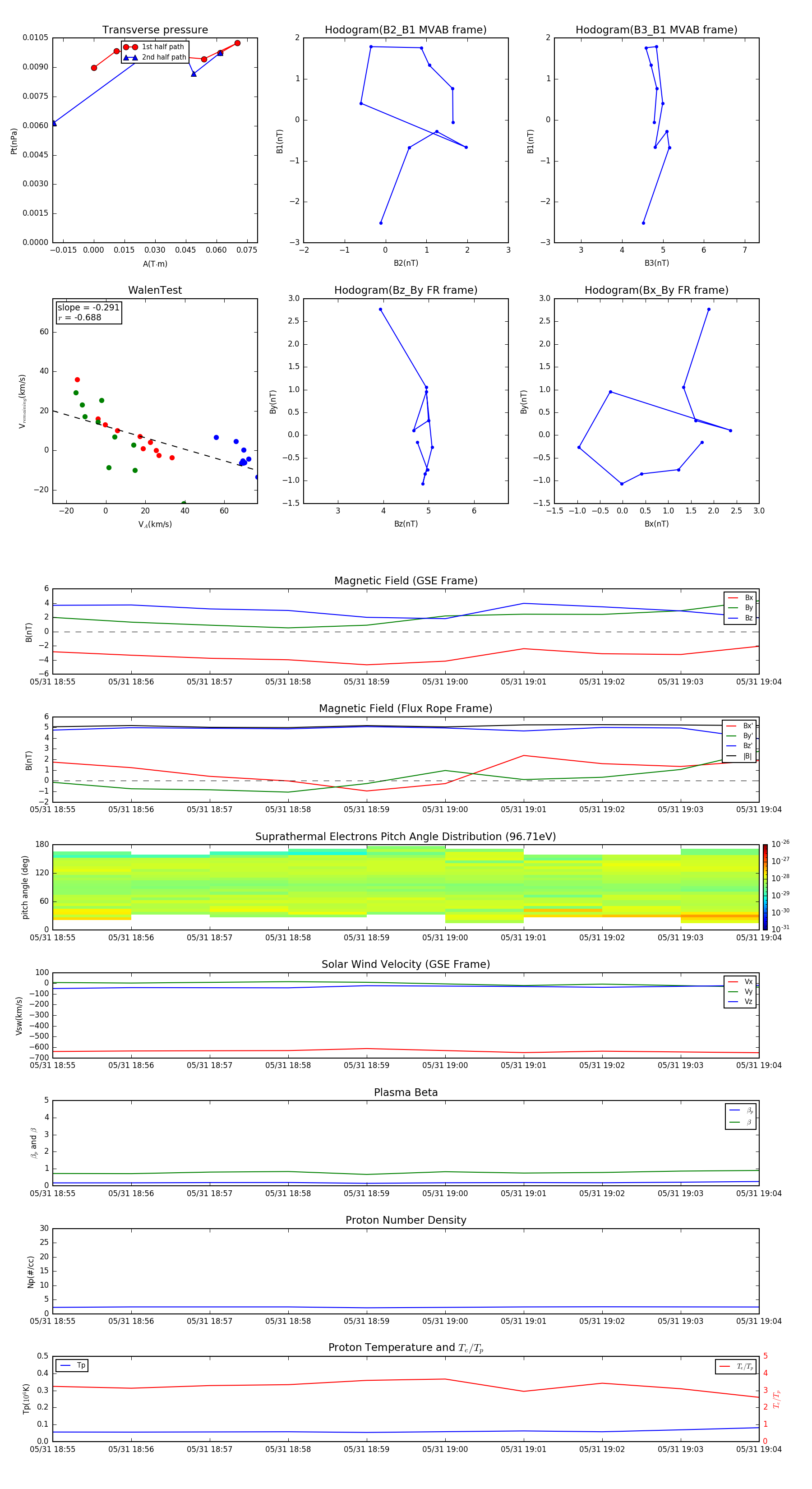This screenshot has height=1489, width=812.
Task: Select the Bx' entry in Flux Rope legend
Action: (739, 726)
